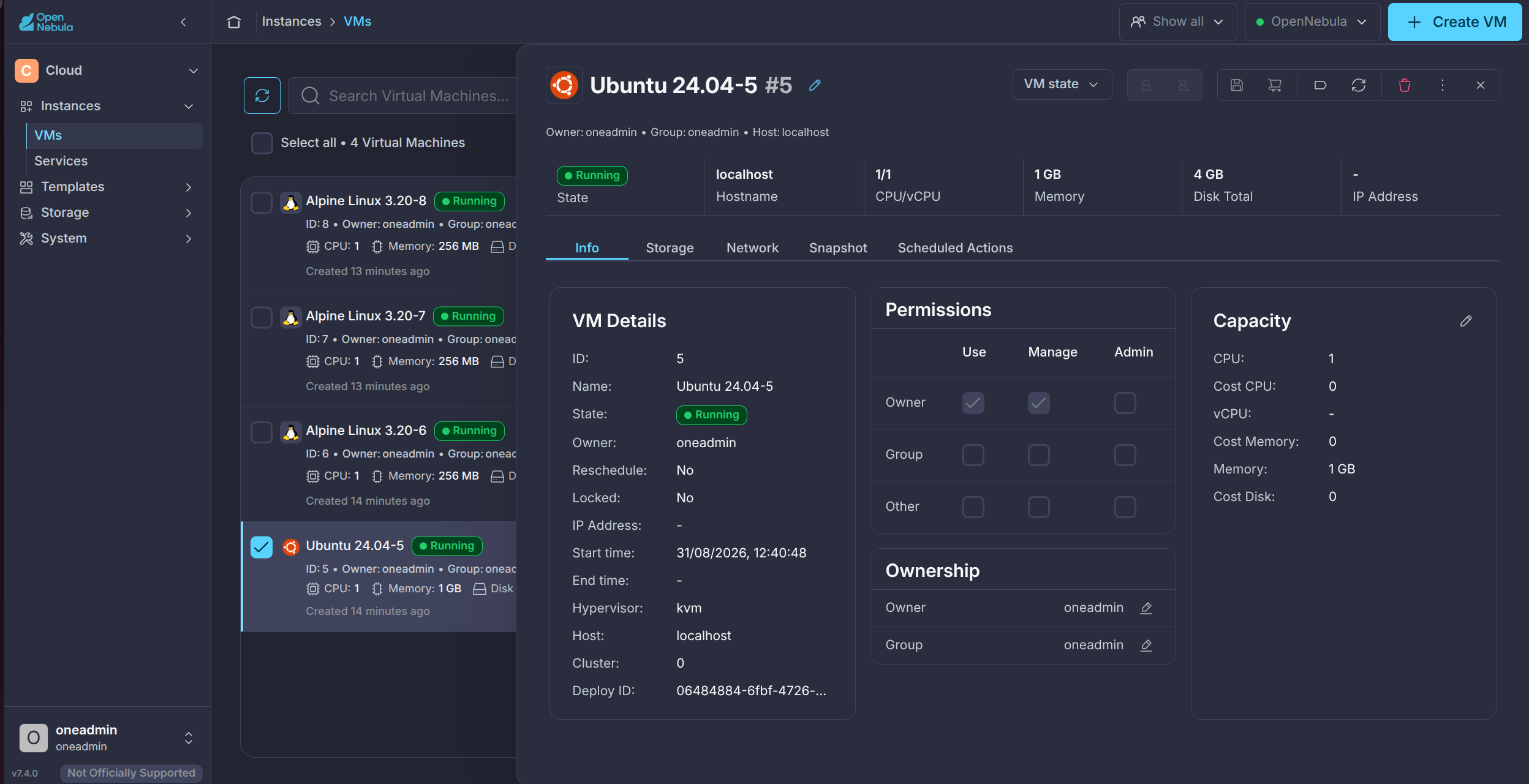The height and width of the screenshot is (784, 1529).
Task: Toggle Owner Admin permission
Action: coord(1125,403)
